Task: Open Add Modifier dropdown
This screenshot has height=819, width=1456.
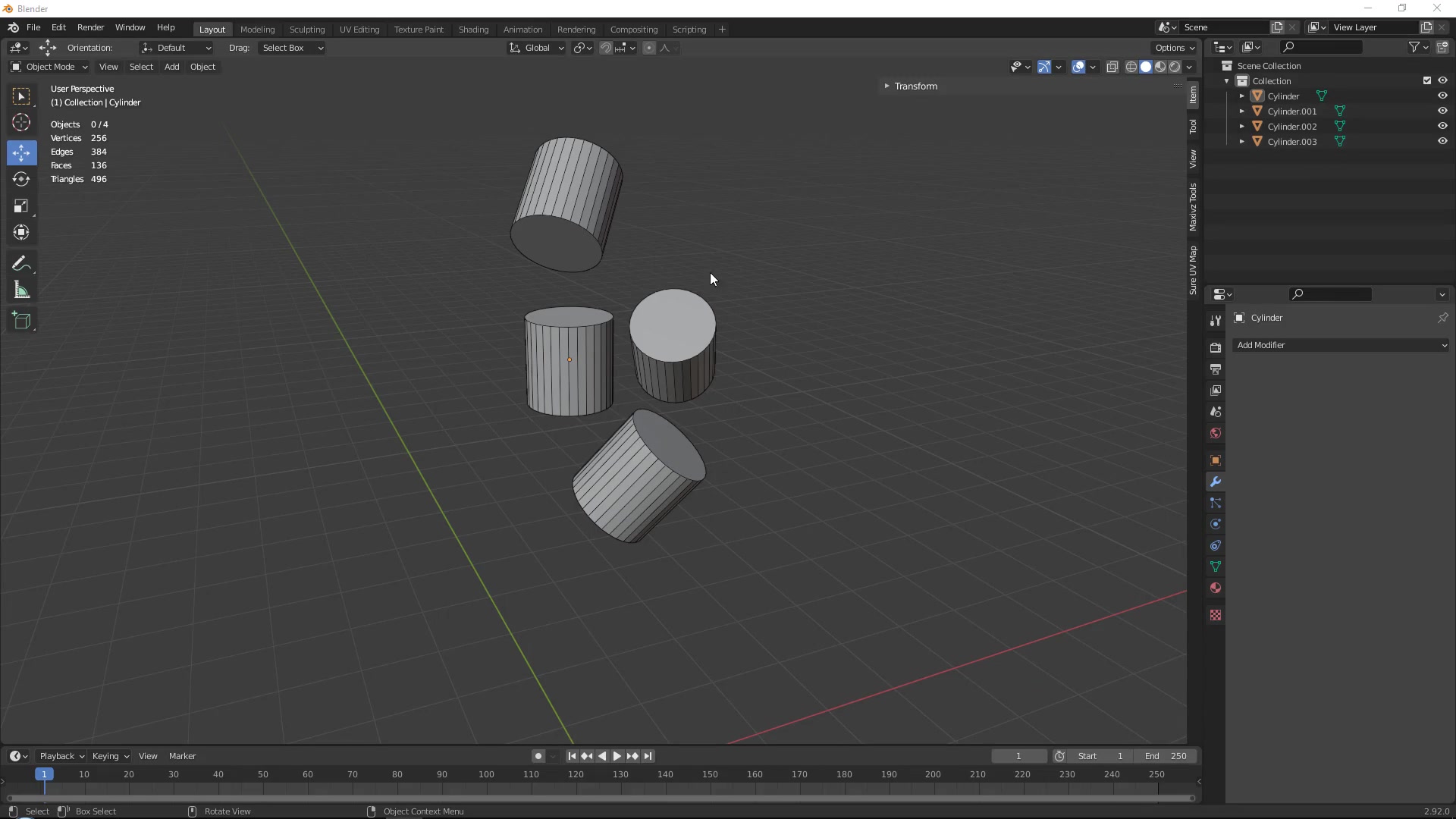Action: point(1341,345)
